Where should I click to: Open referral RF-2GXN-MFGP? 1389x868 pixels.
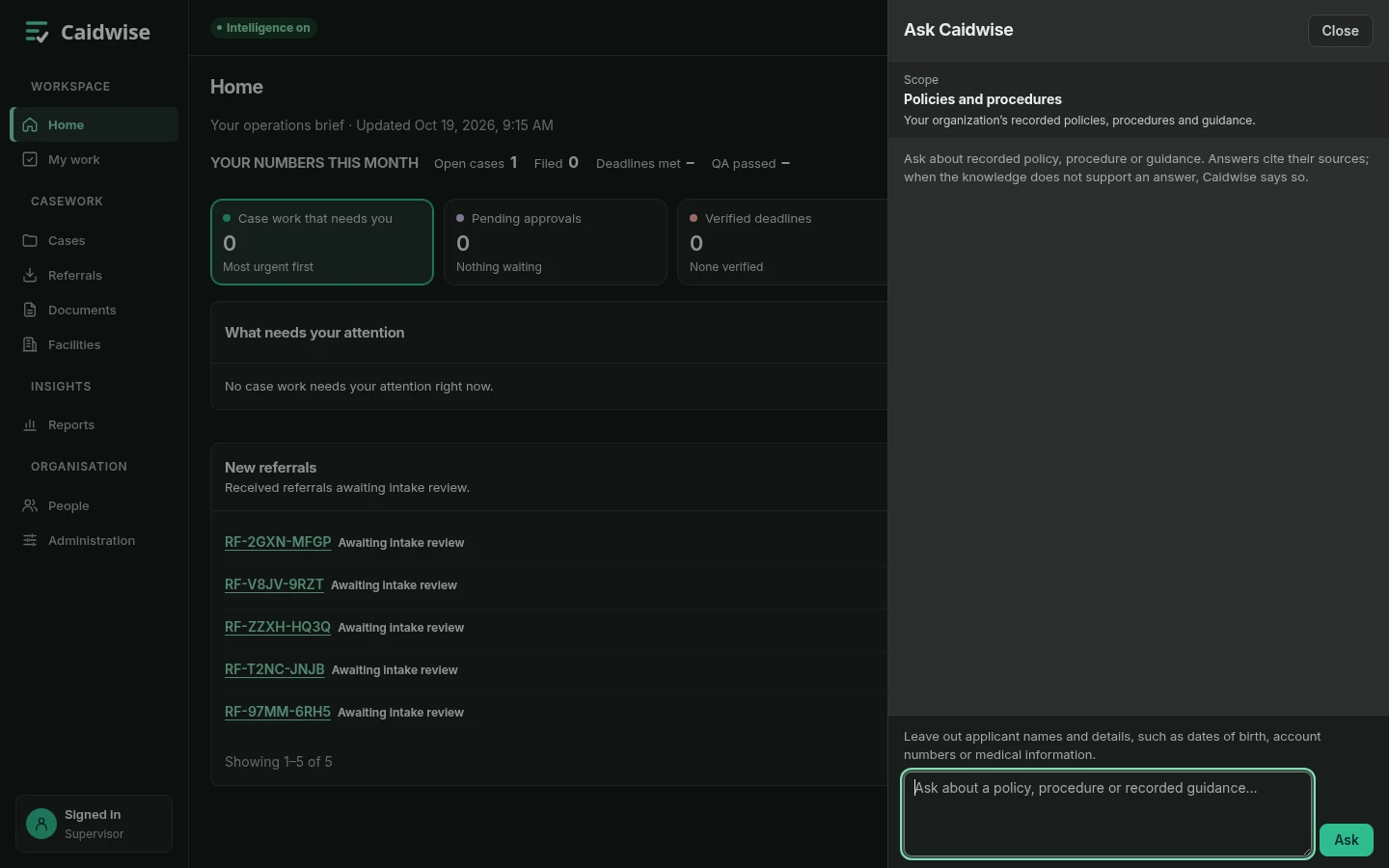(278, 542)
